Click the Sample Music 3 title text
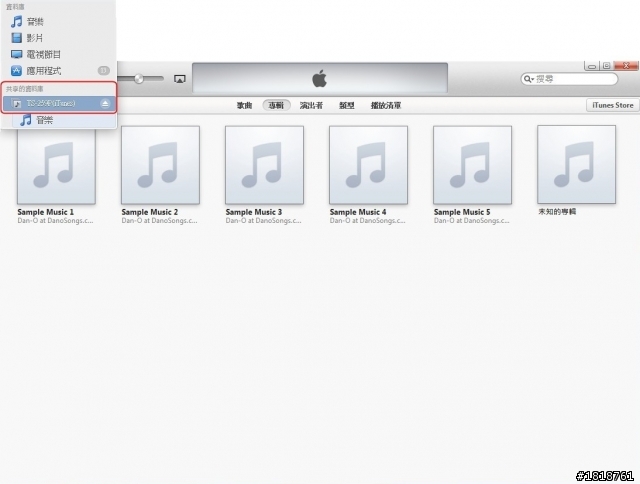This screenshot has width=640, height=484. click(254, 212)
